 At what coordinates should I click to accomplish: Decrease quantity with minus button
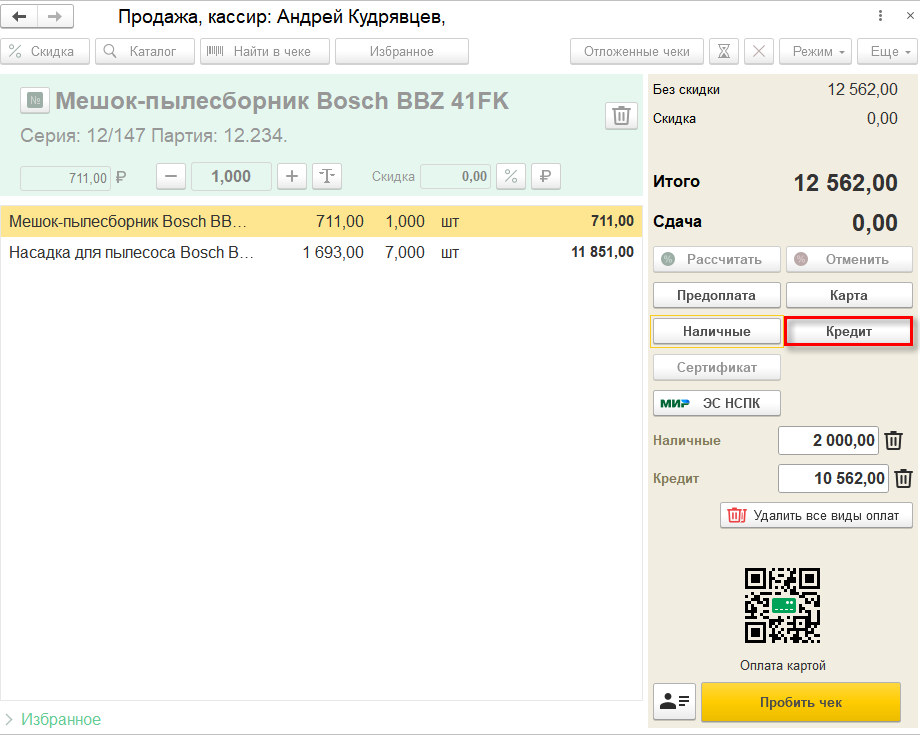click(x=171, y=176)
